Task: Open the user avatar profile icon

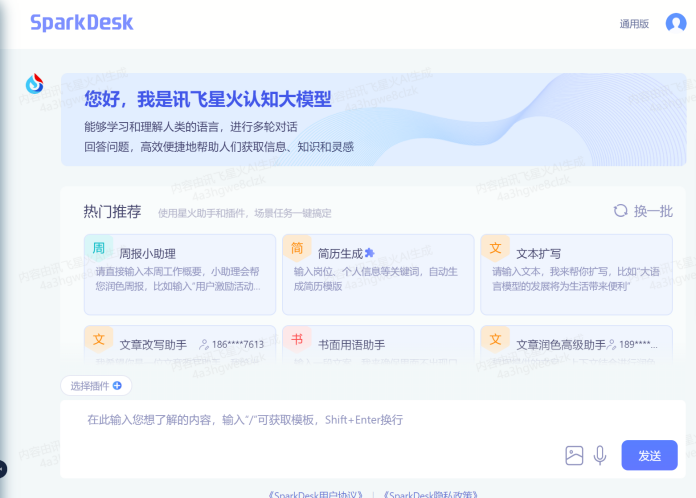Action: click(676, 23)
